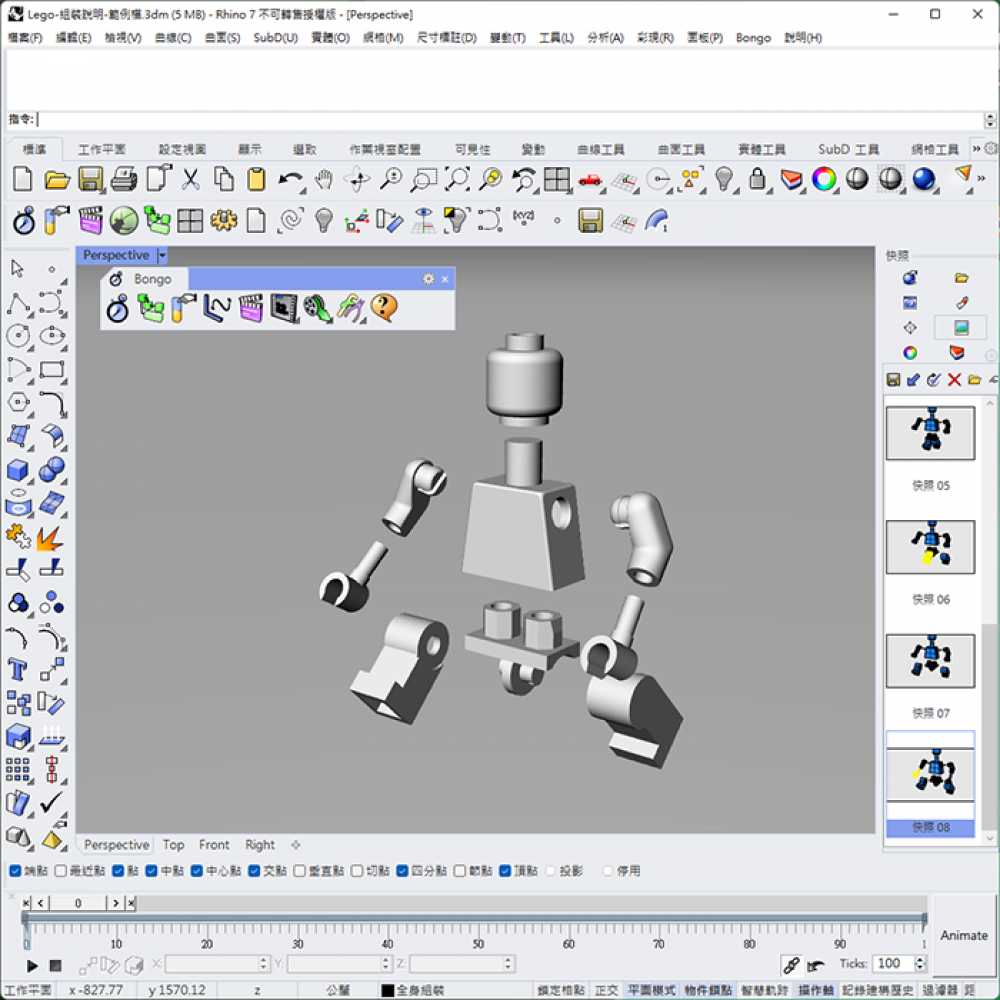Viewport: 1000px width, 1000px height.
Task: Click the red car icon in toolbar
Action: (590, 180)
